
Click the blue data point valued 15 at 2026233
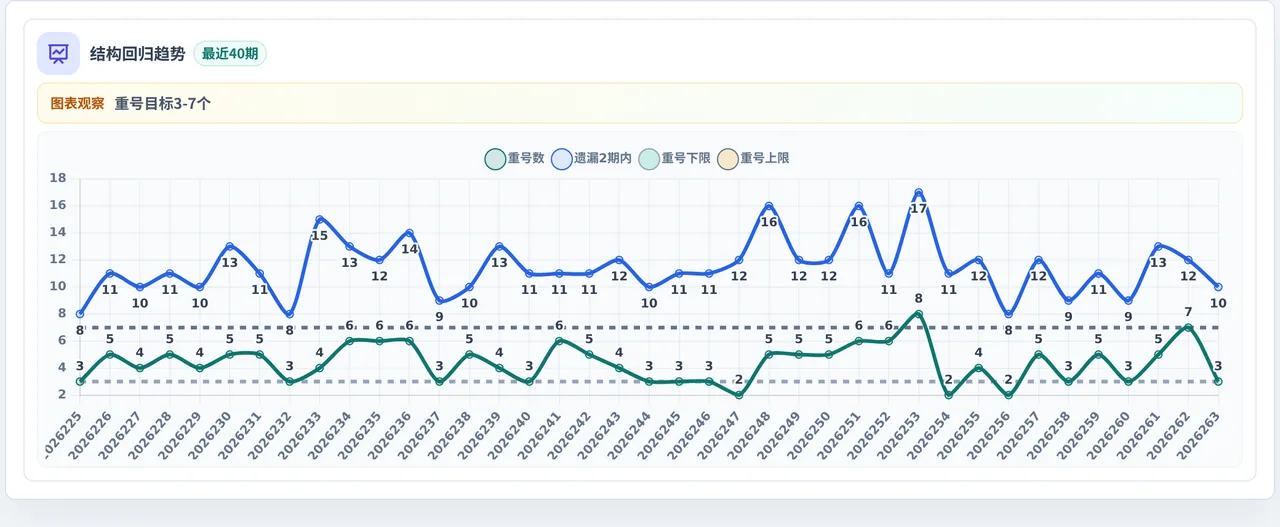(x=319, y=220)
